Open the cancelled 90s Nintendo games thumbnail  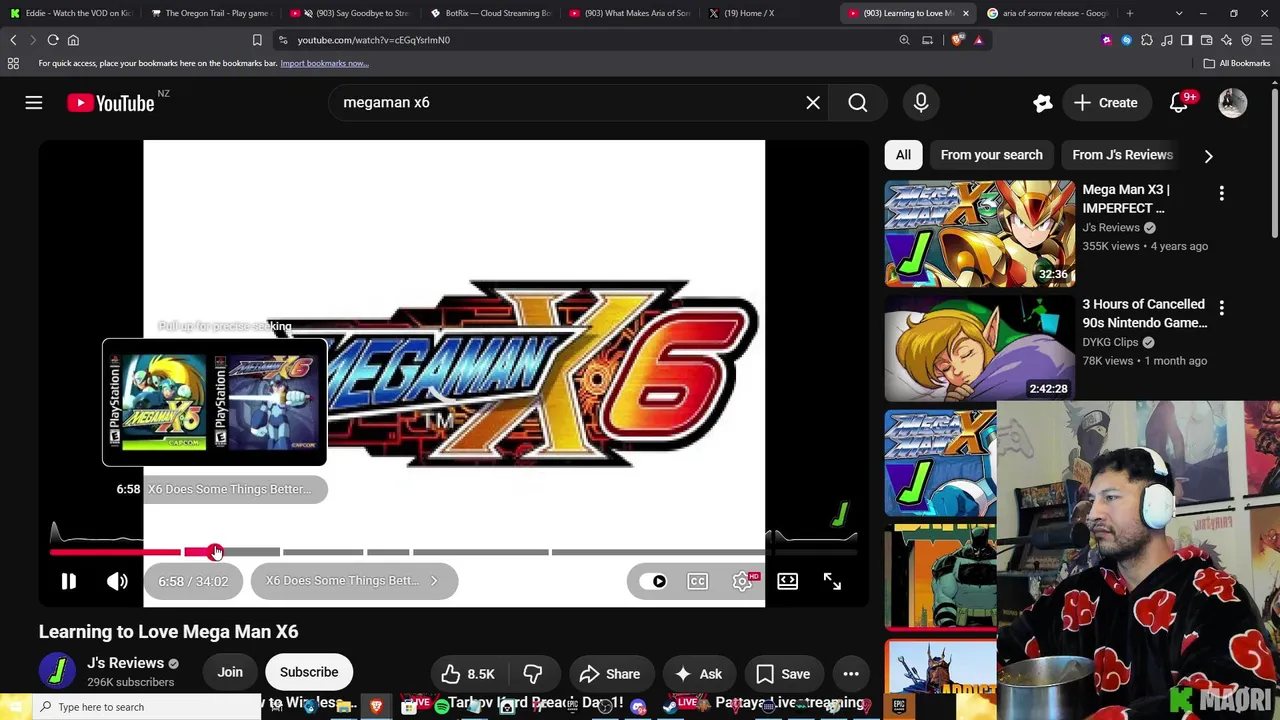(x=980, y=349)
